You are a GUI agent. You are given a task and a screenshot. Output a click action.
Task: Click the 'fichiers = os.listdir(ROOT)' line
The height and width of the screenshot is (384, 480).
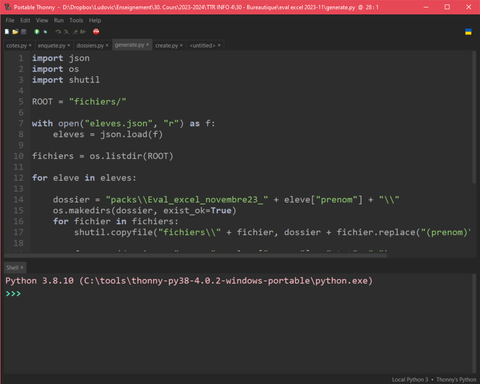click(x=103, y=156)
